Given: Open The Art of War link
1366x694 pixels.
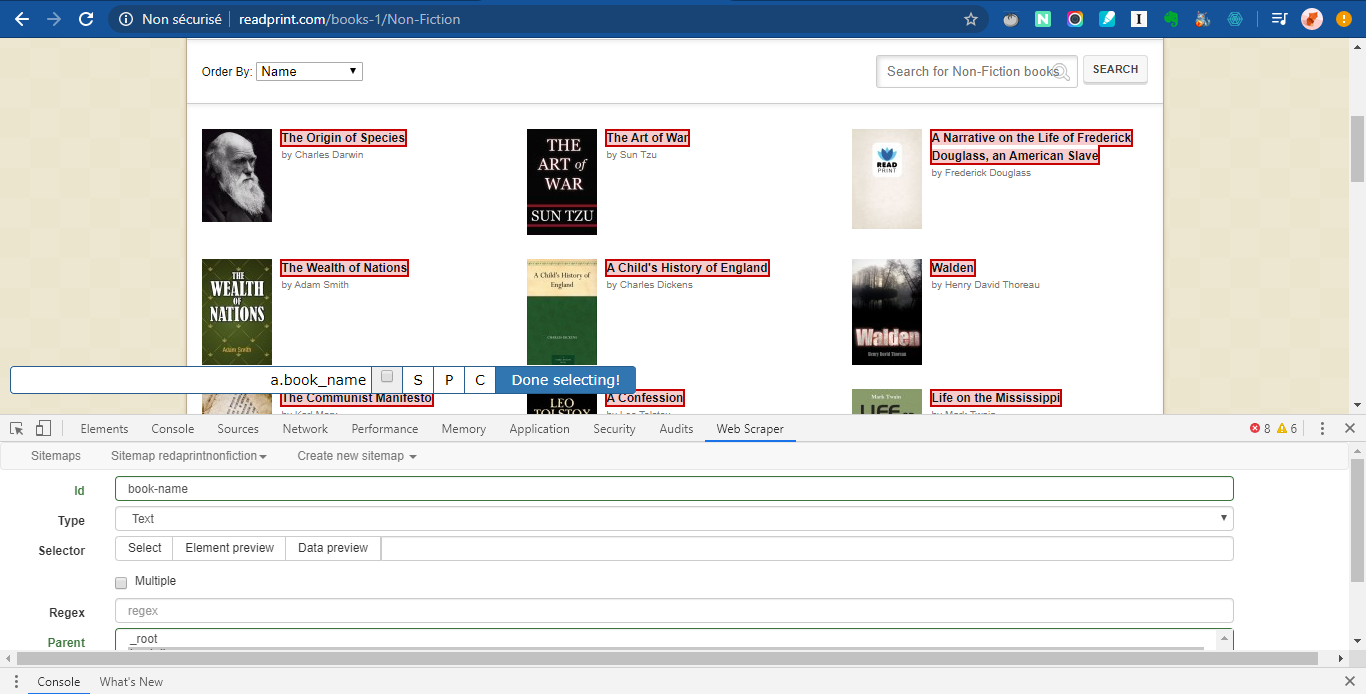Looking at the screenshot, I should (x=647, y=138).
